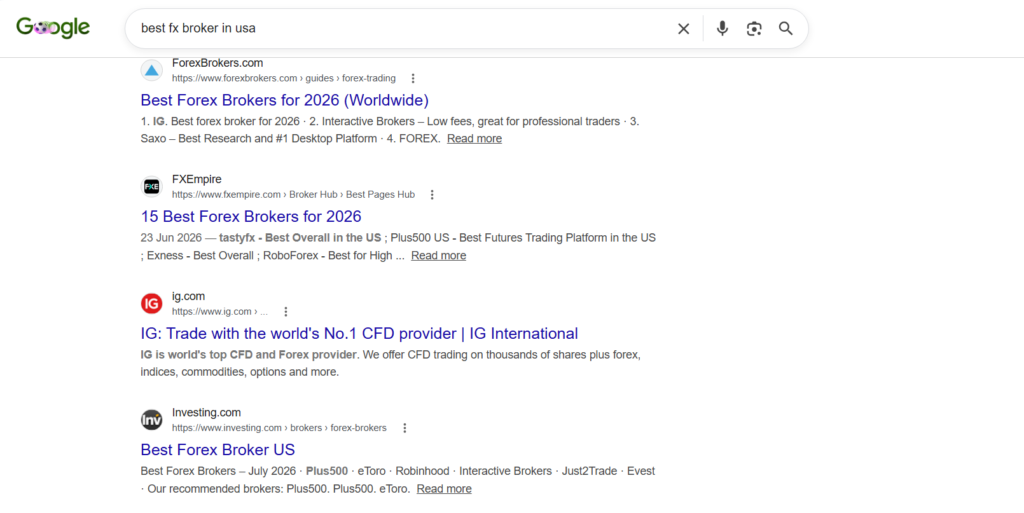Click the 'ForexBrokers.com' site name
Screen dimensions: 1024x513
pos(217,63)
